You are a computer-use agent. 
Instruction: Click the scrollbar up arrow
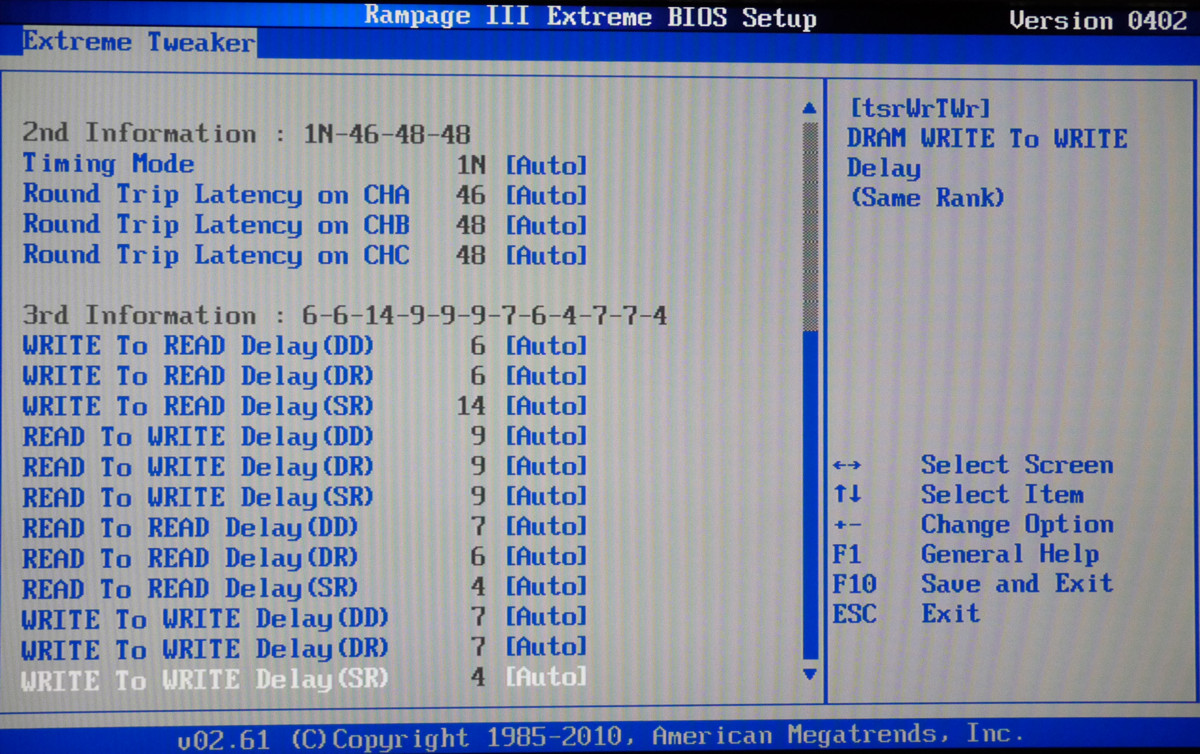click(x=810, y=108)
